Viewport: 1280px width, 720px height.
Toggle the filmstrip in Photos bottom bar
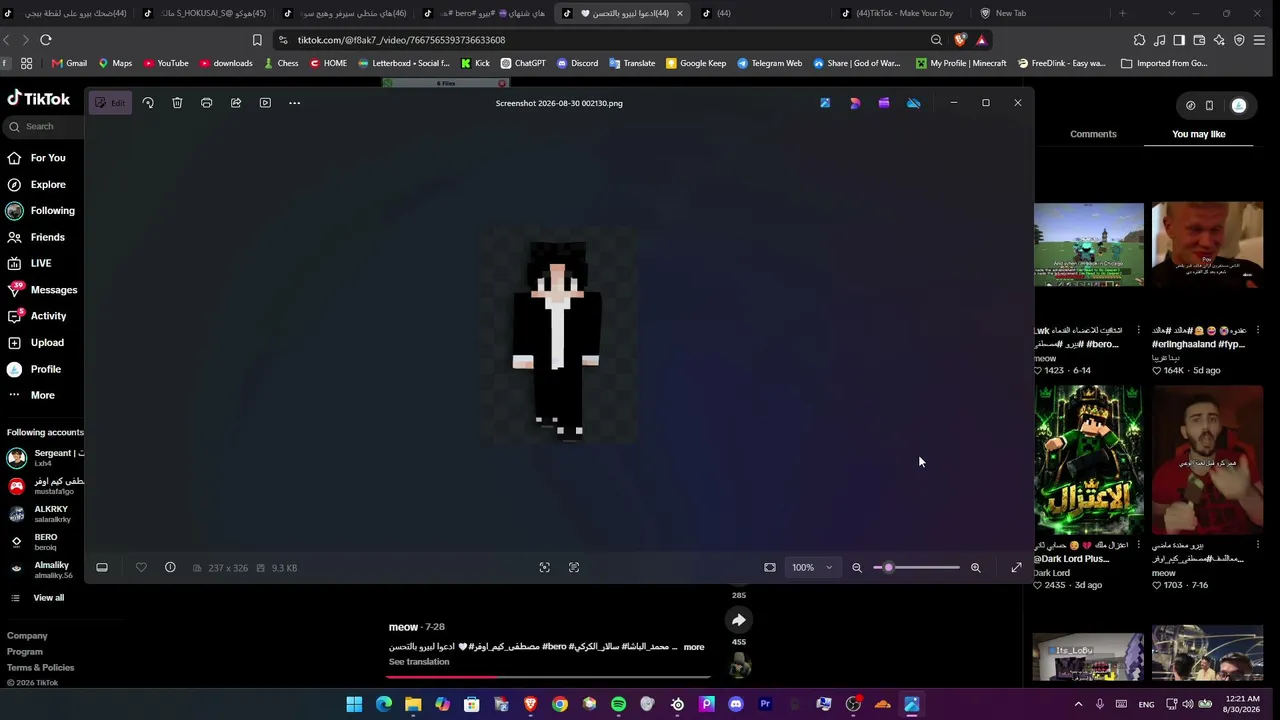pos(102,568)
